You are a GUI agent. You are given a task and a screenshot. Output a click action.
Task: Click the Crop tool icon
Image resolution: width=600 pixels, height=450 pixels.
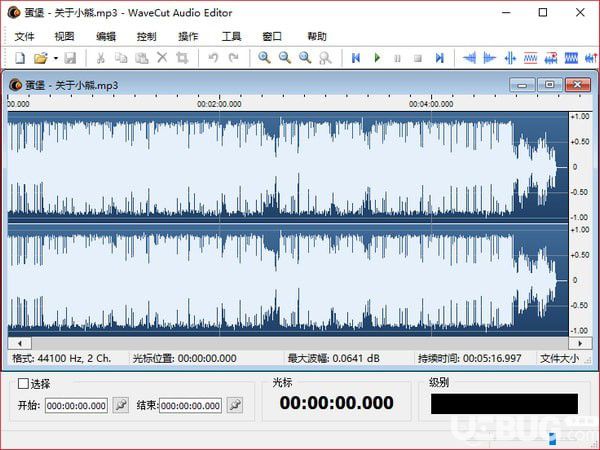click(182, 58)
